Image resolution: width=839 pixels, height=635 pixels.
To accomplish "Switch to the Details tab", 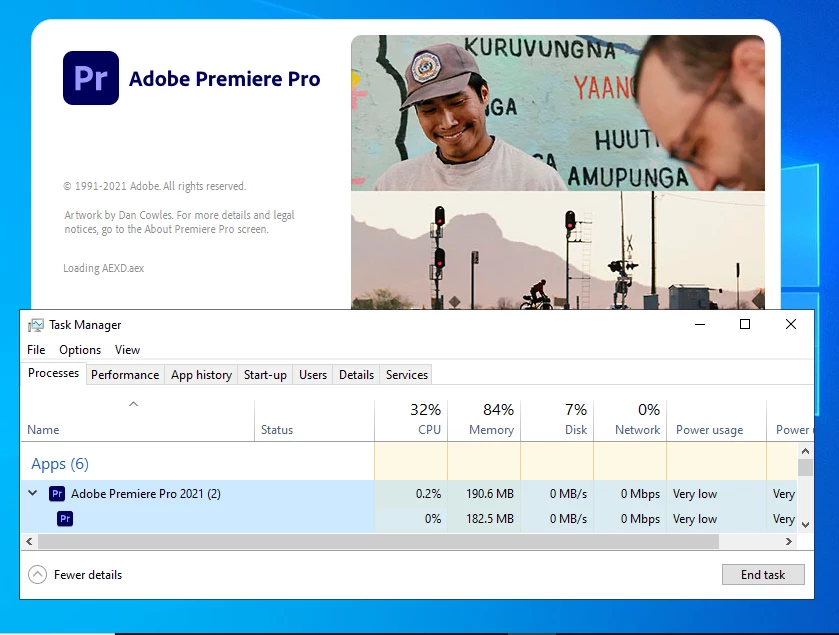I will pos(356,374).
